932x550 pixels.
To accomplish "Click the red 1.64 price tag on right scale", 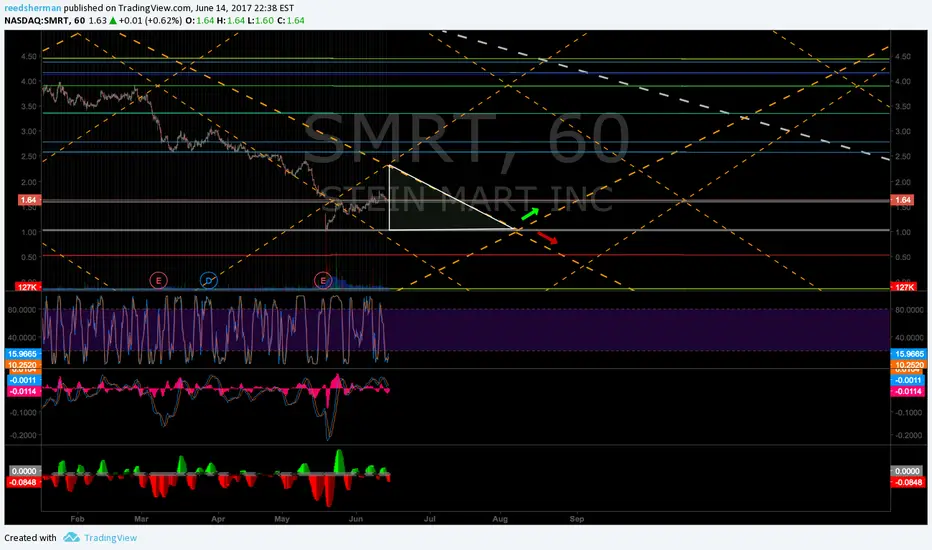I will [x=903, y=200].
